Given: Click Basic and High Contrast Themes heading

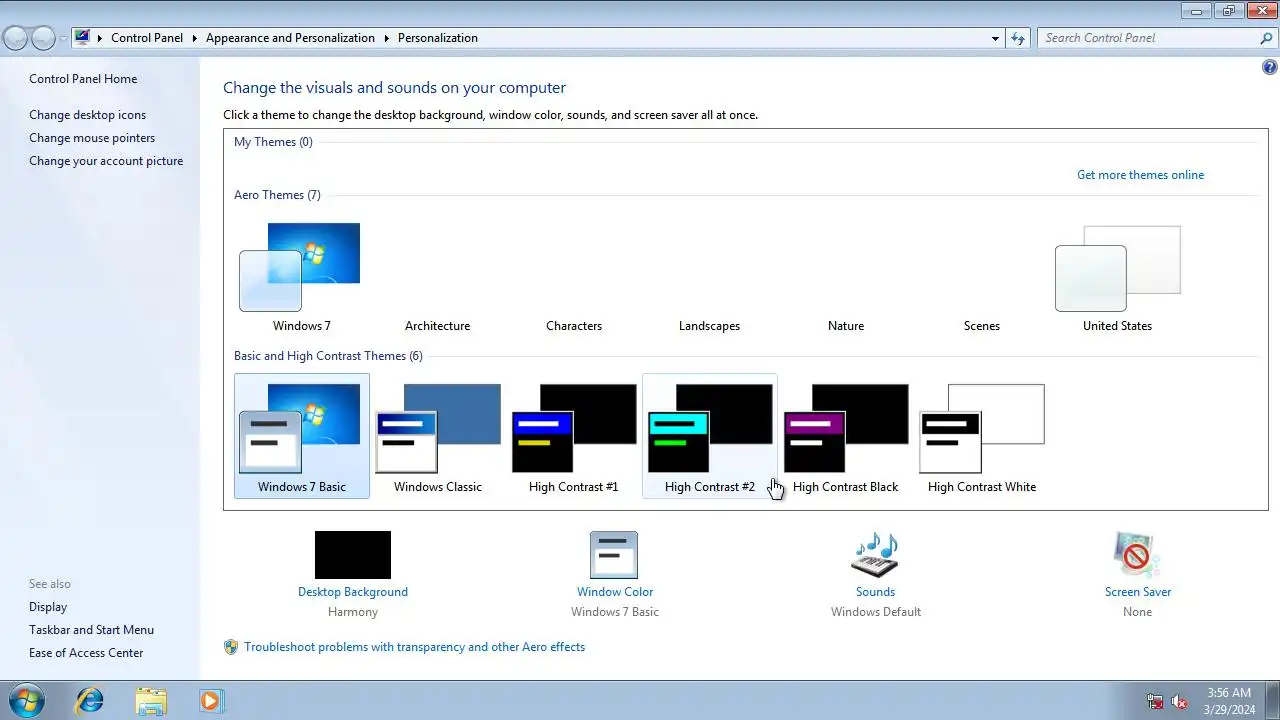Looking at the screenshot, I should (x=328, y=356).
